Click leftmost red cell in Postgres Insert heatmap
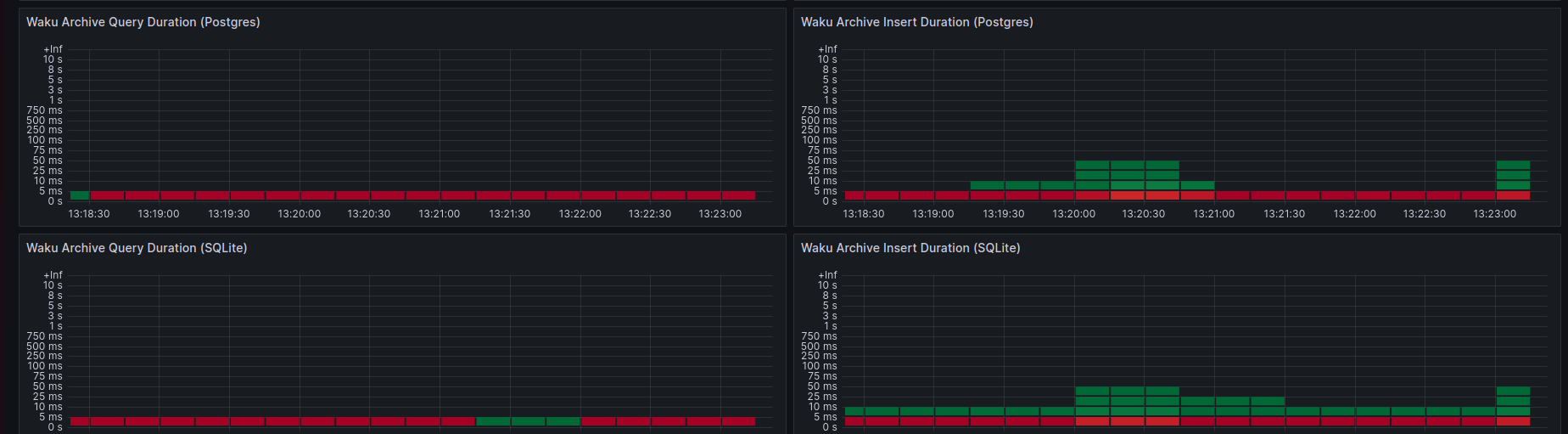 pos(854,195)
